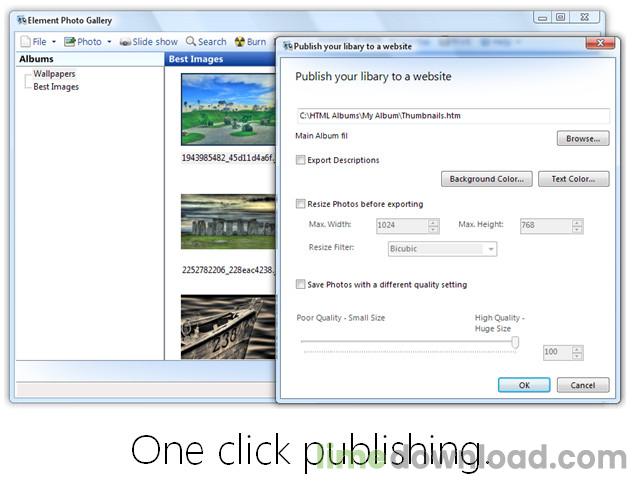The image size is (634, 488).
Task: Decrease Max. Width with down arrow
Action: pyautogui.click(x=433, y=230)
